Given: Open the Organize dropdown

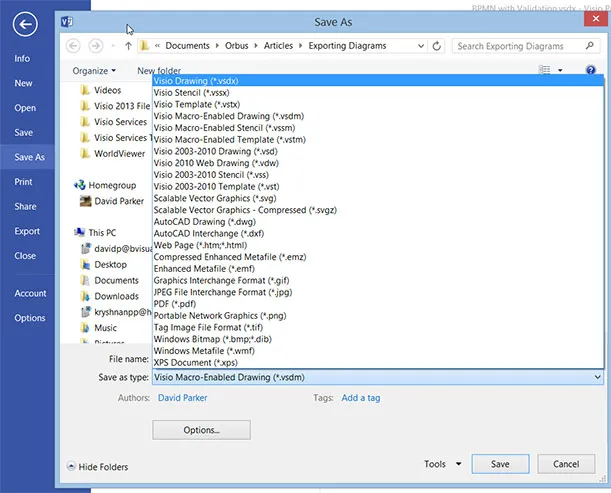Looking at the screenshot, I should 94,71.
